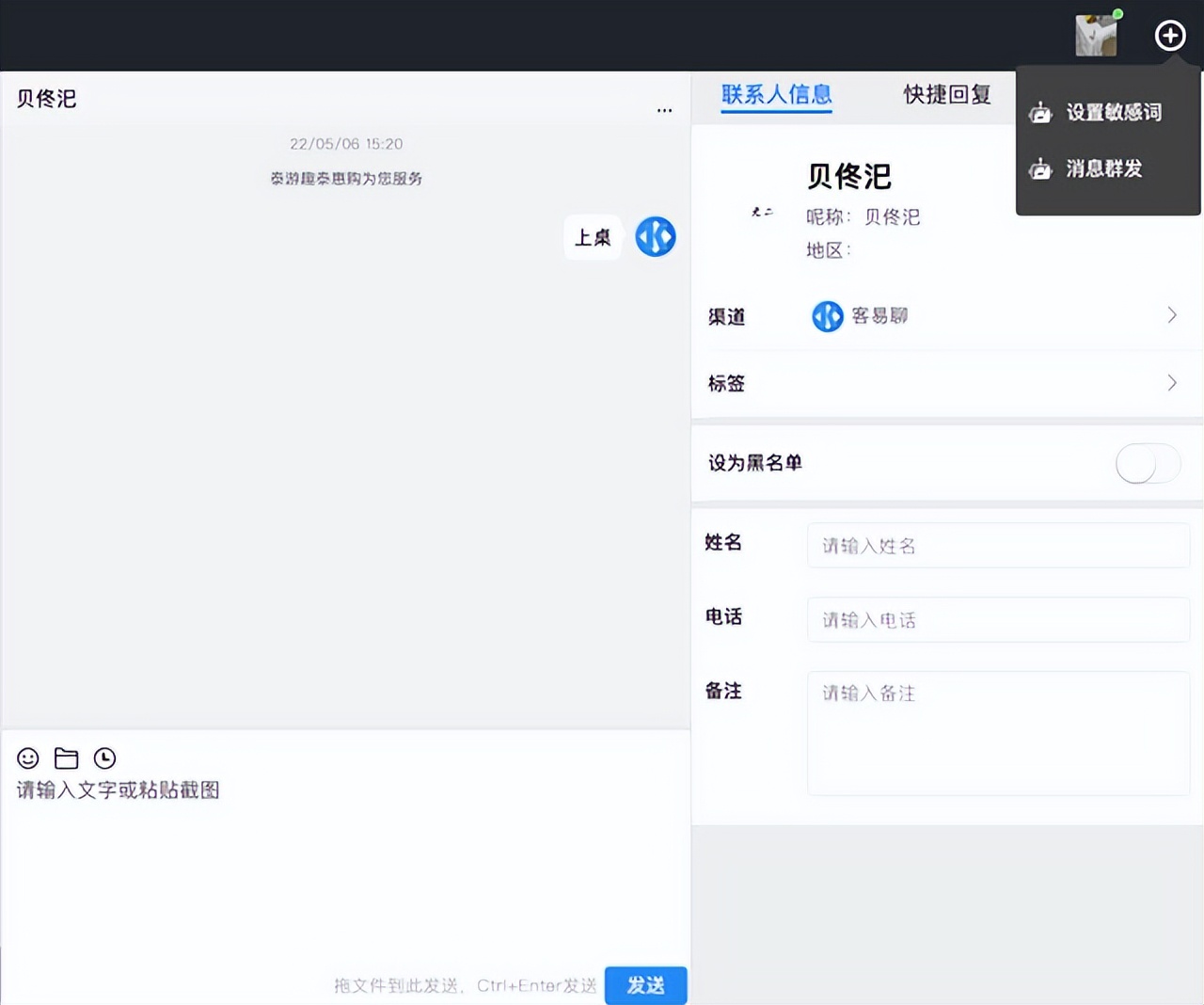Expand the 标签 tags section
The width and height of the screenshot is (1204, 1005).
click(x=1171, y=383)
